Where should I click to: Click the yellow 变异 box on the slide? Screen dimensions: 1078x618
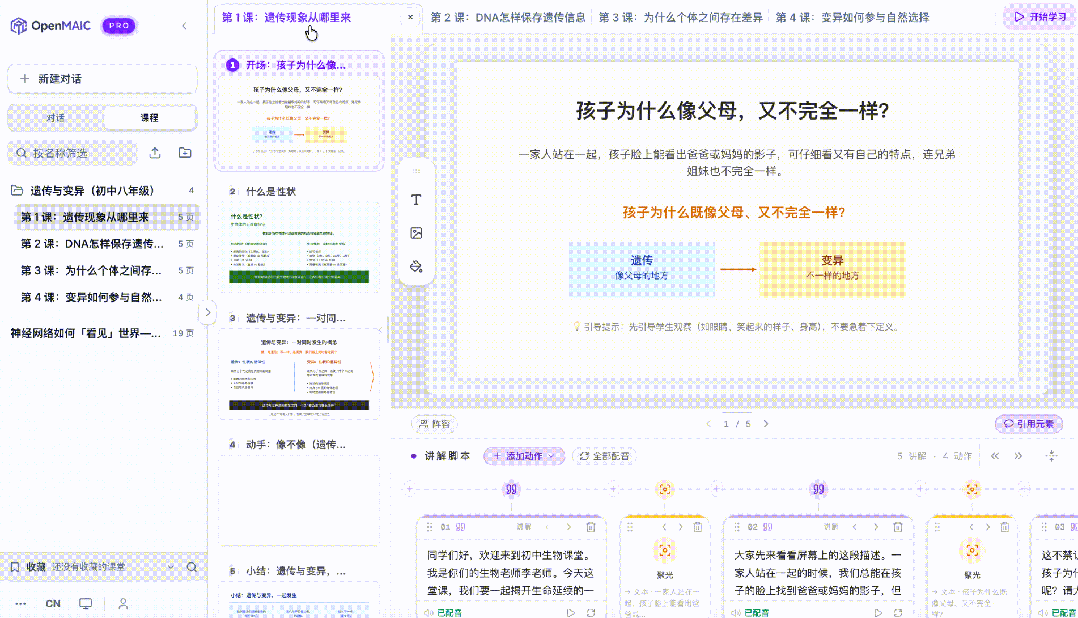[x=832, y=269]
